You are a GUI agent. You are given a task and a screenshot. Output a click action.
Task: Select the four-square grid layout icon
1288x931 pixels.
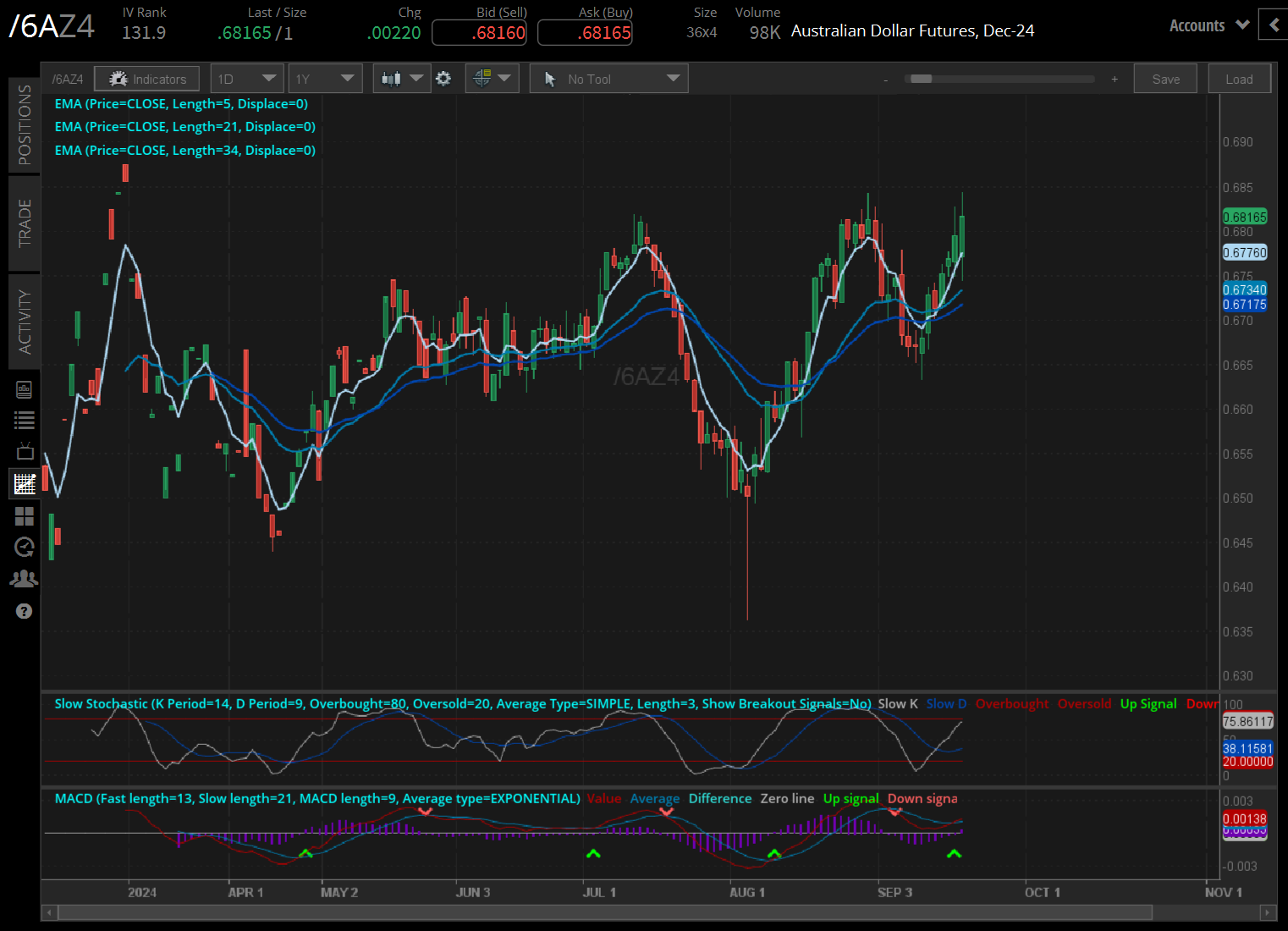tap(24, 516)
